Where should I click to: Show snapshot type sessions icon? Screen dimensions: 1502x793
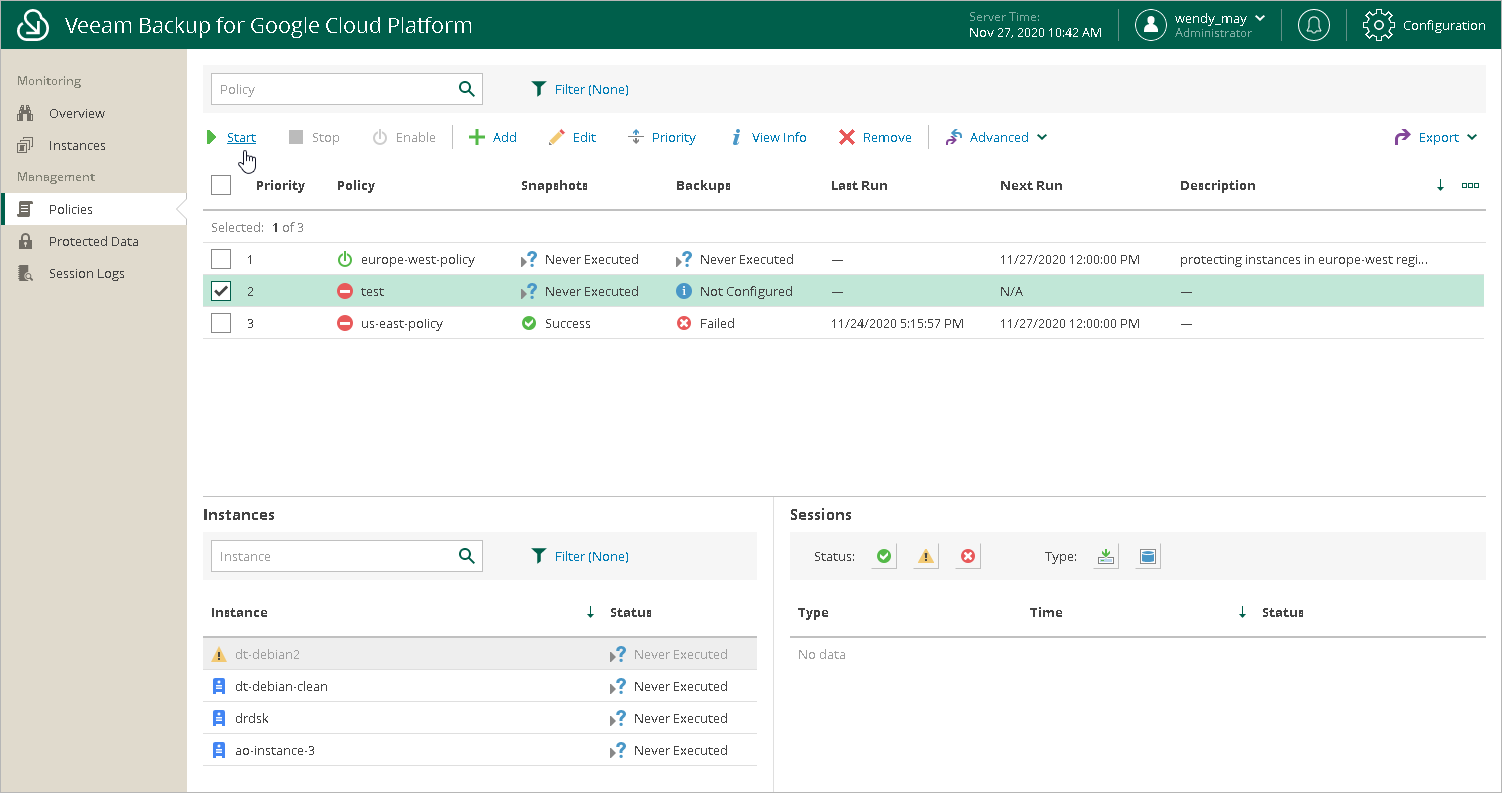tap(1148, 557)
